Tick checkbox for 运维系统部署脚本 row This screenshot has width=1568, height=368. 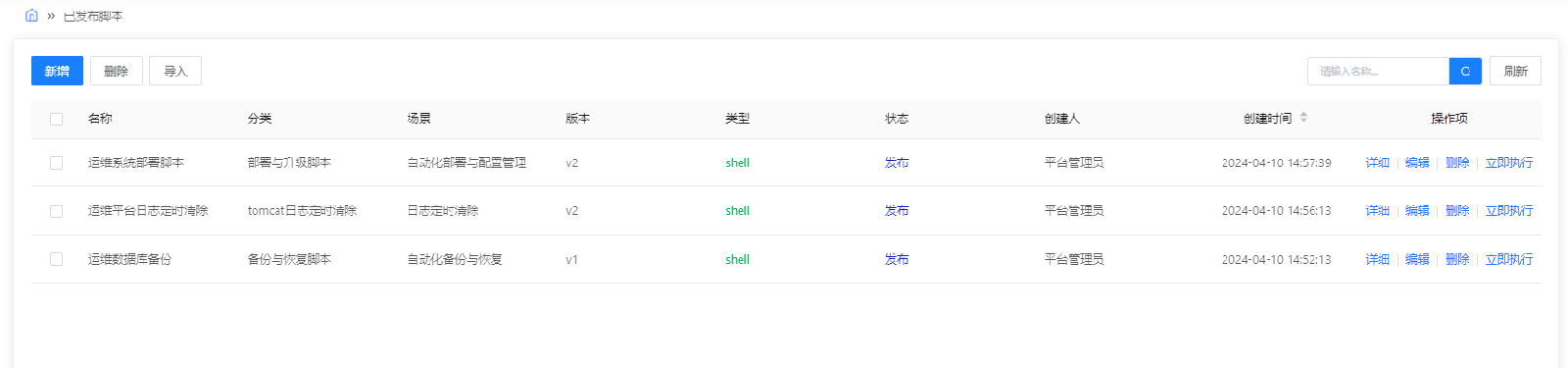(56, 163)
